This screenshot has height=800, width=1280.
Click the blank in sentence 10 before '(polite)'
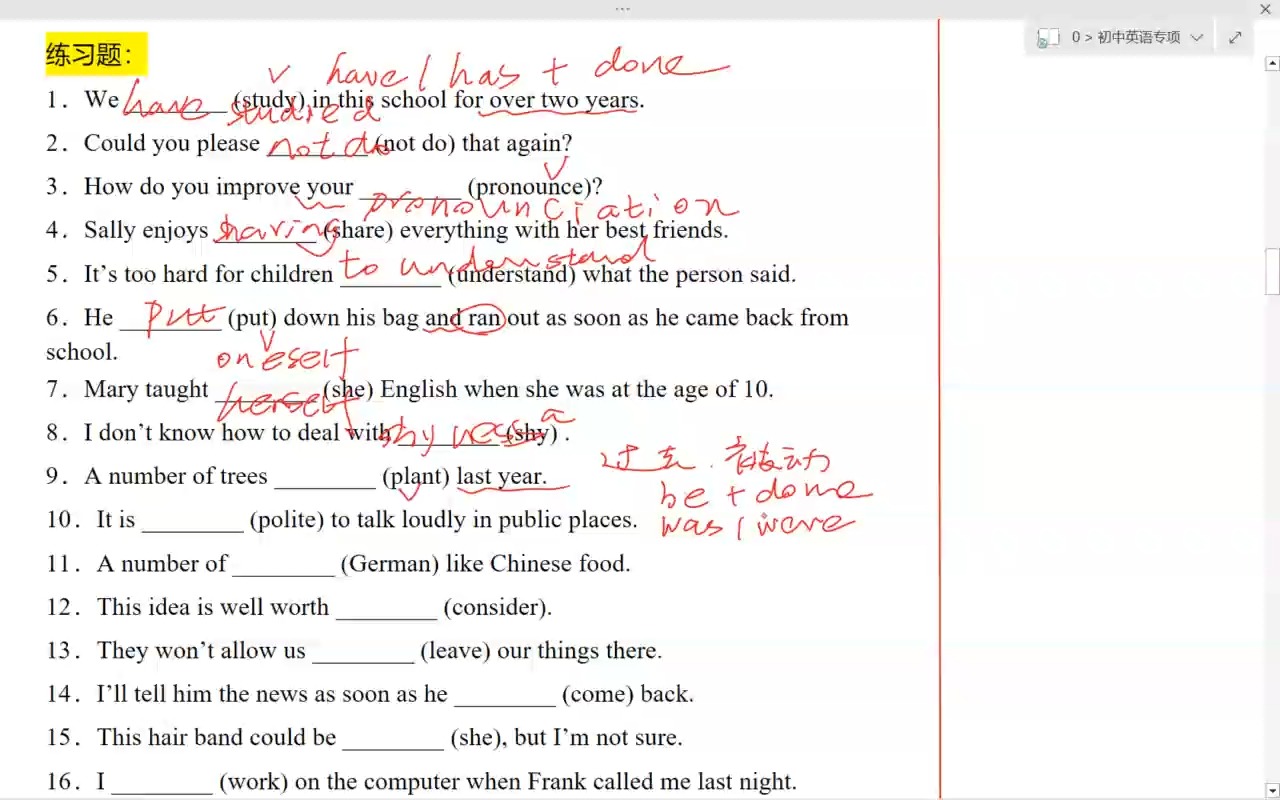[x=193, y=522]
